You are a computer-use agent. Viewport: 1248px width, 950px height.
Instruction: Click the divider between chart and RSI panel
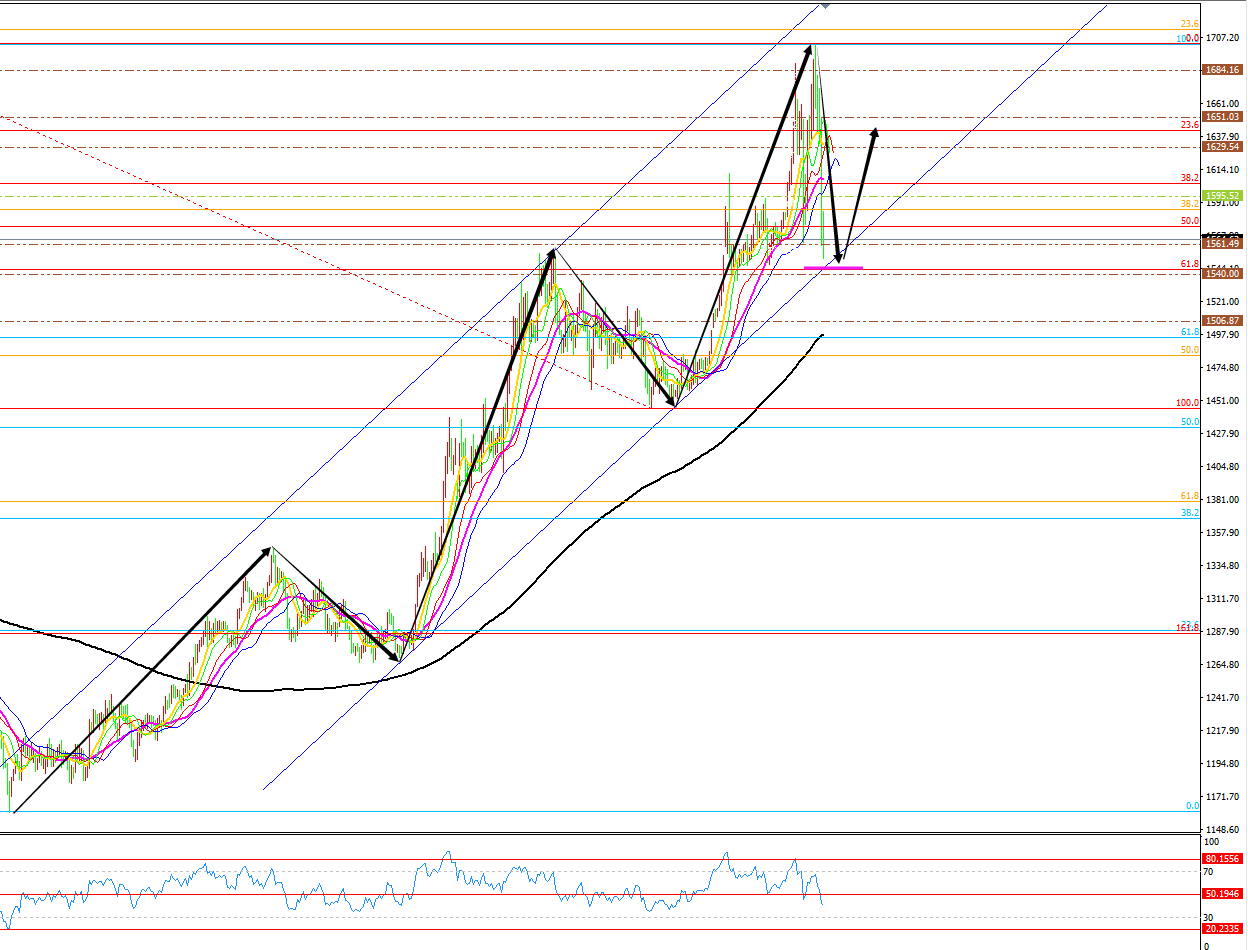[x=600, y=833]
